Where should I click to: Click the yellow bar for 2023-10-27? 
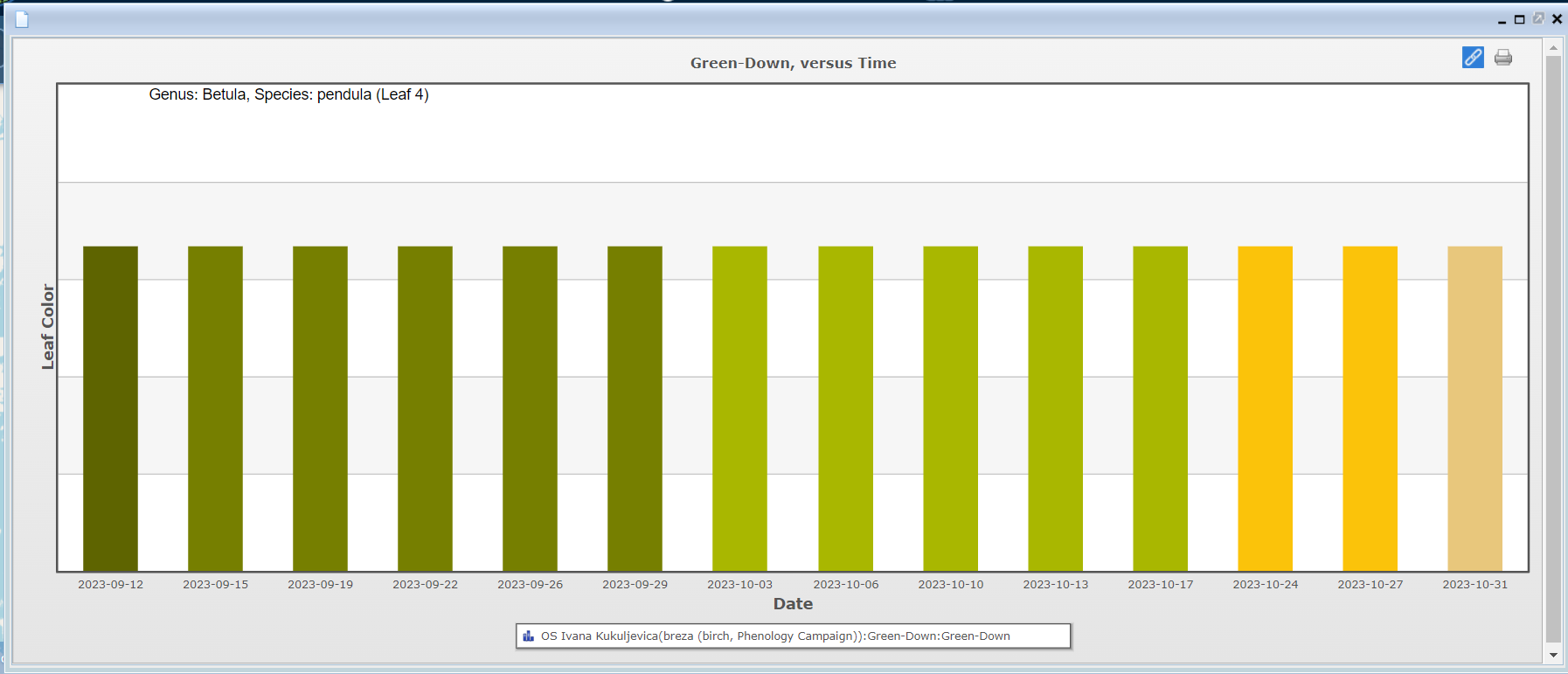(1370, 408)
